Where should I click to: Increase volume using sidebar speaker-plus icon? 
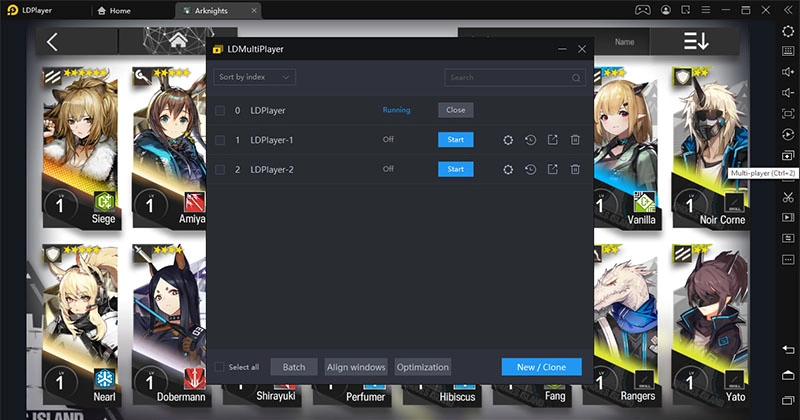[788, 72]
